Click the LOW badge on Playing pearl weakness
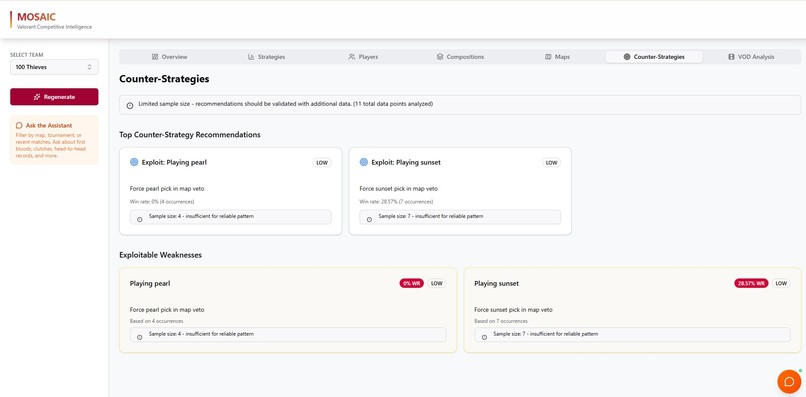This screenshot has height=397, width=806. point(436,283)
